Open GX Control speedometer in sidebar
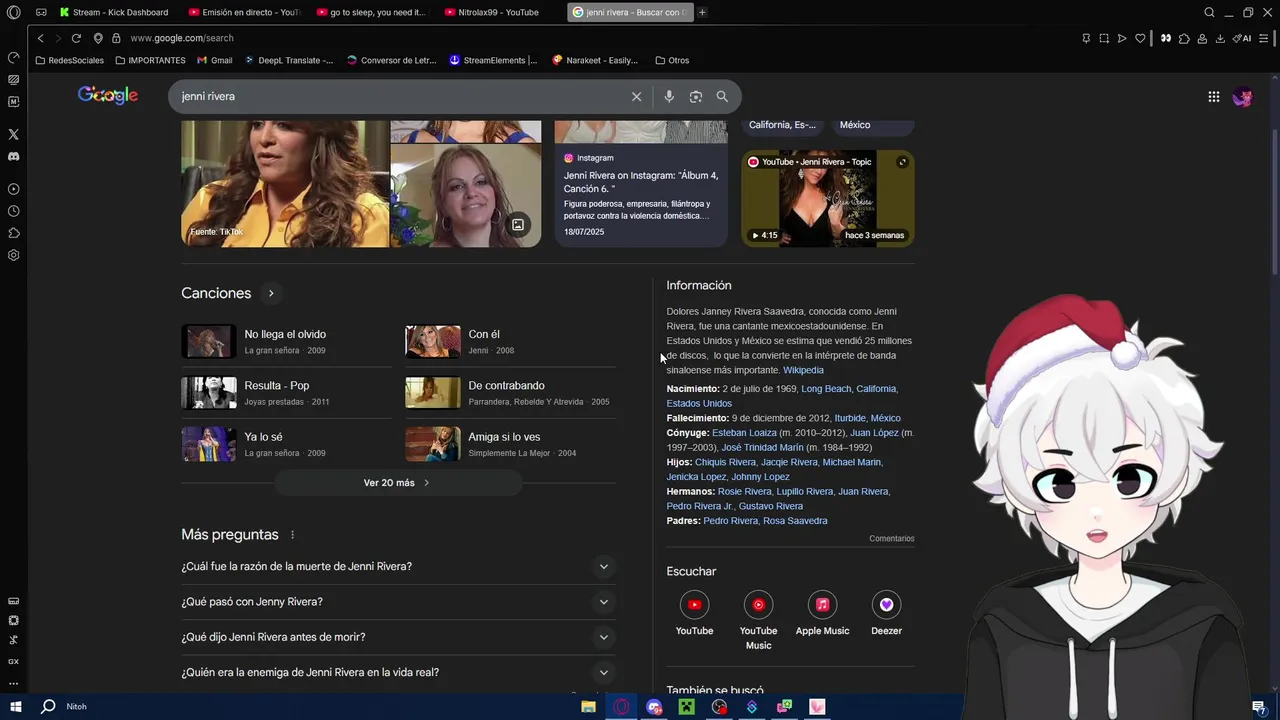Image resolution: width=1280 pixels, height=720 pixels. 13,57
